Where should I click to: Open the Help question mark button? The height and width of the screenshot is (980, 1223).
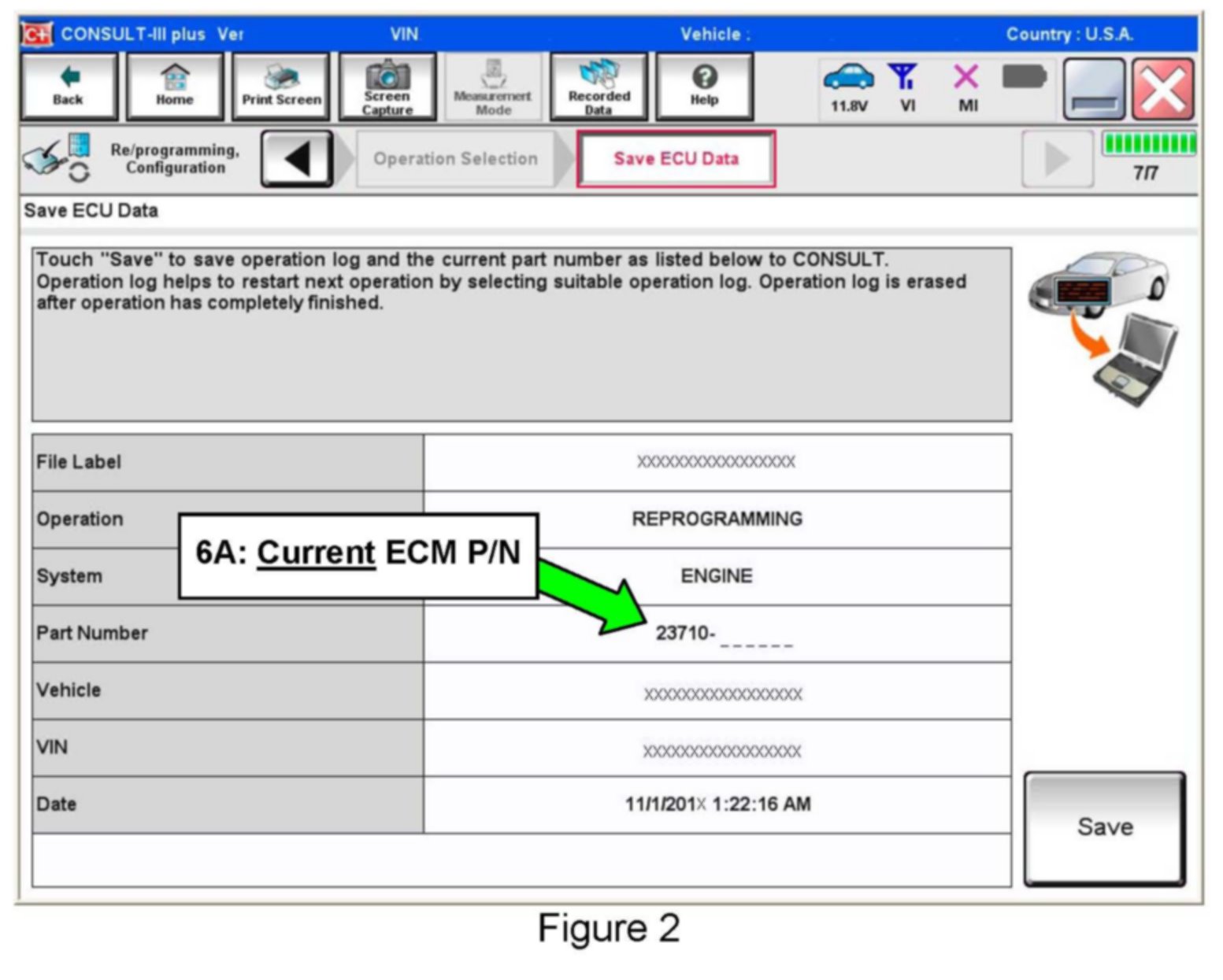[704, 87]
